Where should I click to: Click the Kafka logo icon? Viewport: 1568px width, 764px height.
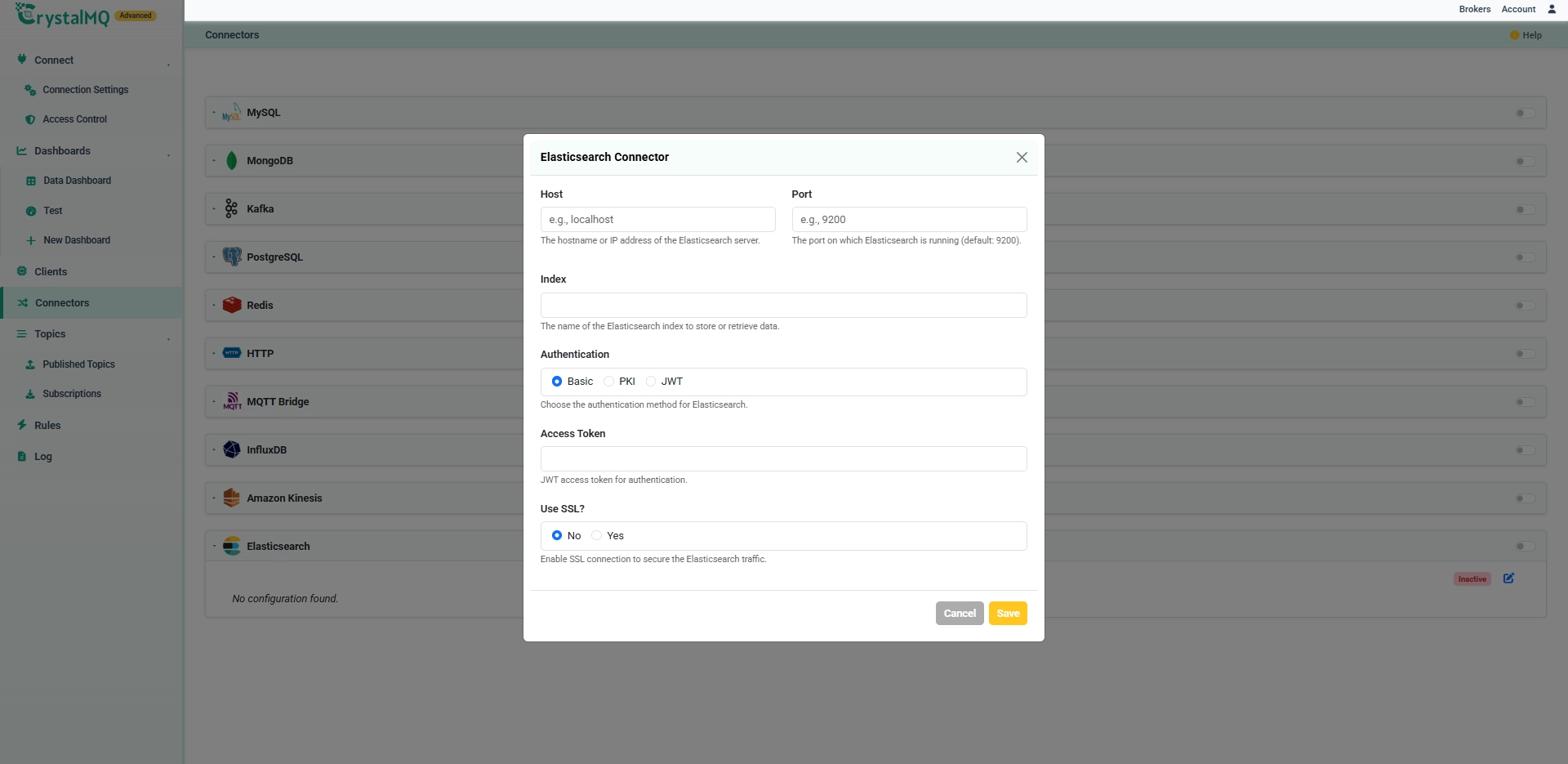point(232,208)
